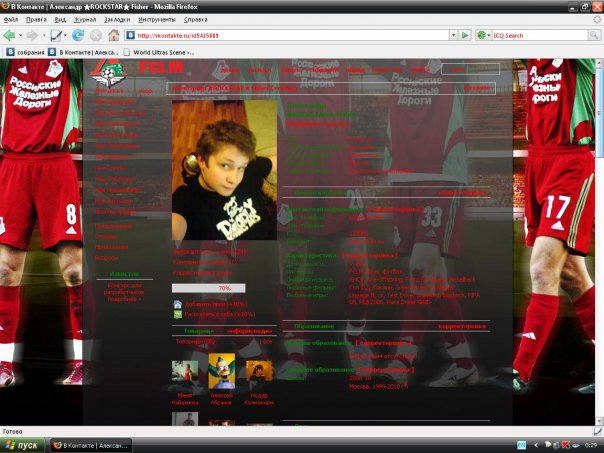604x453 pixels.
Task: Click the 'Известия' heading in the left column
Action: [x=124, y=274]
